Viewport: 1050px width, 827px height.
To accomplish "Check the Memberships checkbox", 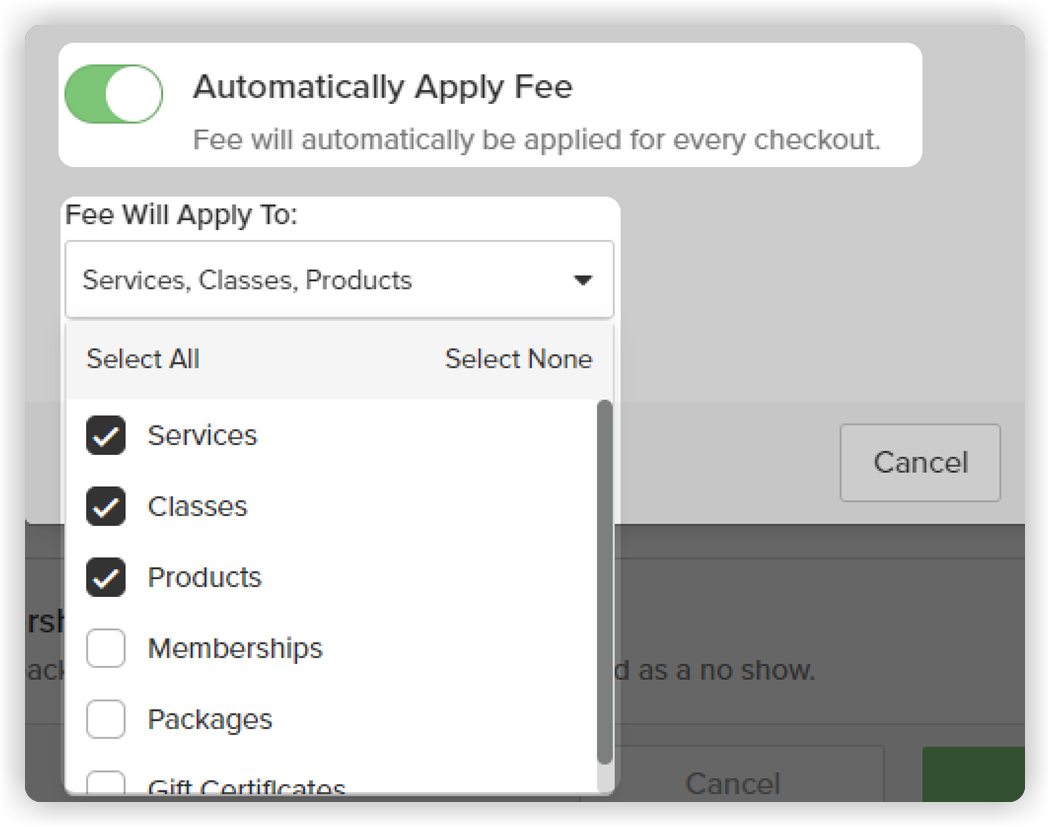I will pos(106,648).
